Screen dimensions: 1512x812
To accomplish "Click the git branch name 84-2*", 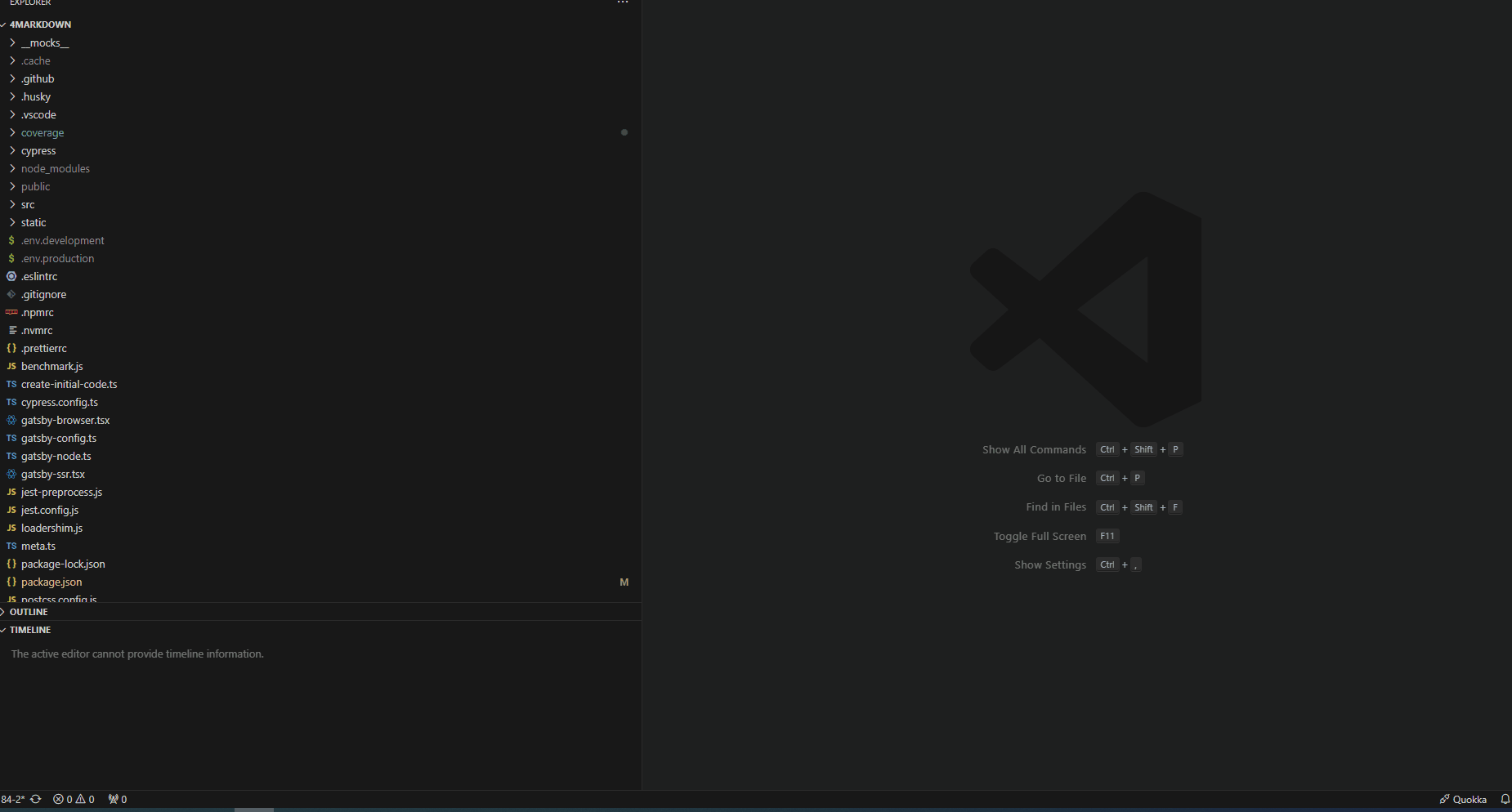I will click(x=13, y=799).
